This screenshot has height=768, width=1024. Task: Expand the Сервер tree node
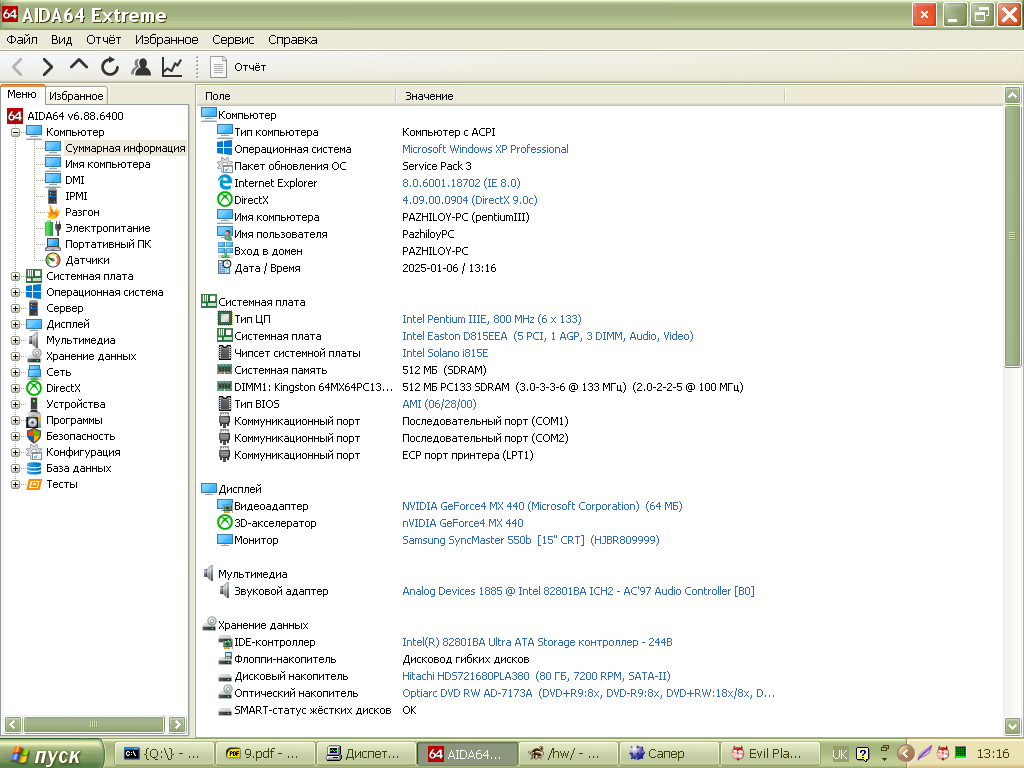tap(16, 309)
